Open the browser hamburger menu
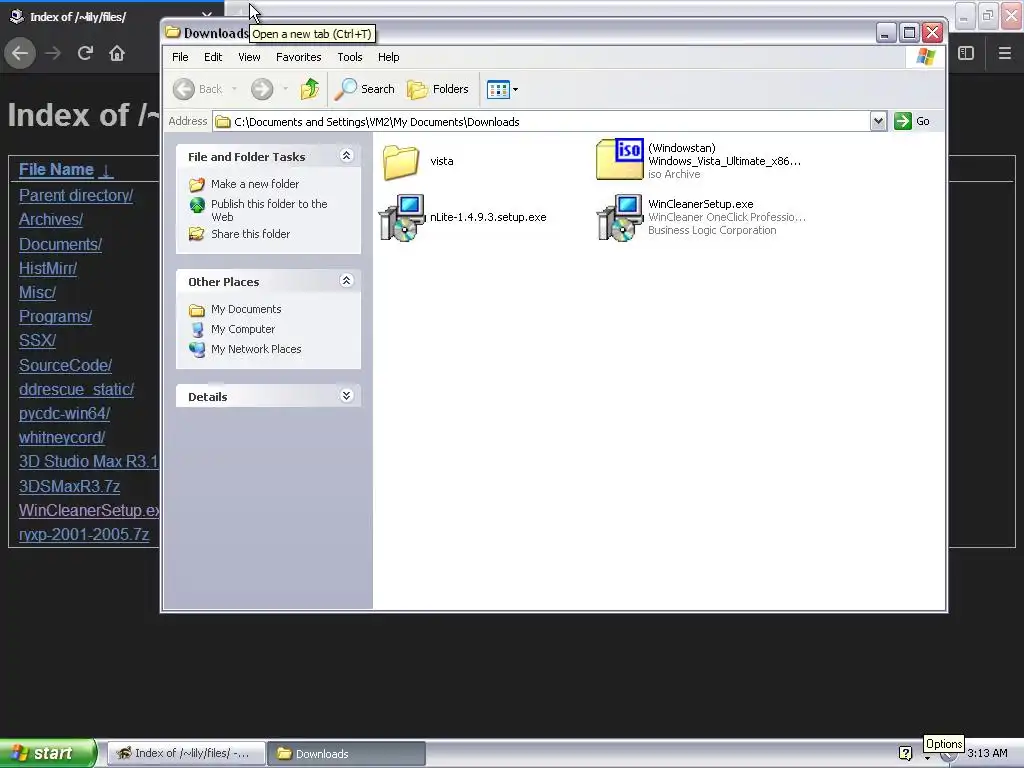This screenshot has height=768, width=1024. tap(1005, 53)
